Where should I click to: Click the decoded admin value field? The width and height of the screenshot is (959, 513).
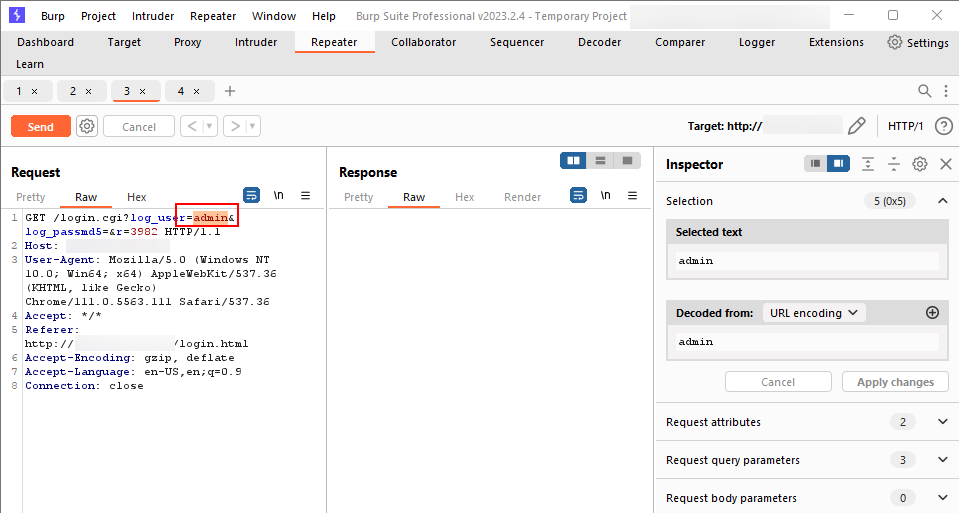click(807, 342)
